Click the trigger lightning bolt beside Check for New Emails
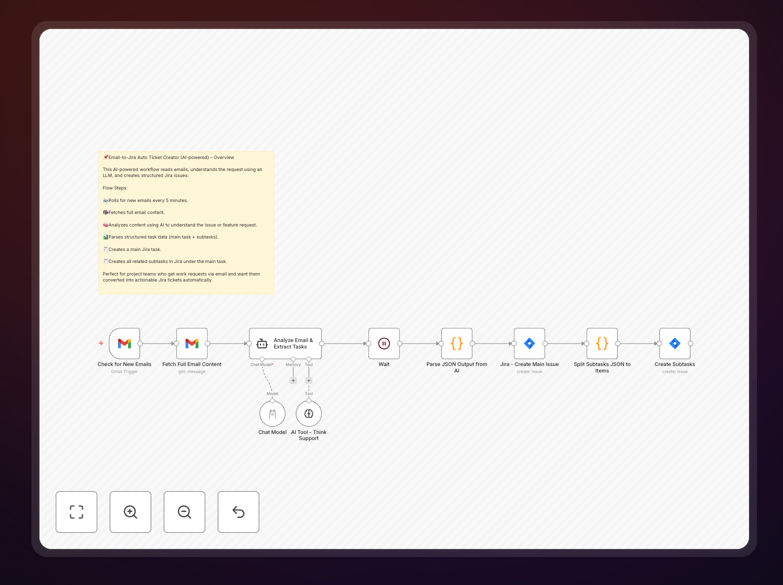The width and height of the screenshot is (783, 585). [101, 343]
